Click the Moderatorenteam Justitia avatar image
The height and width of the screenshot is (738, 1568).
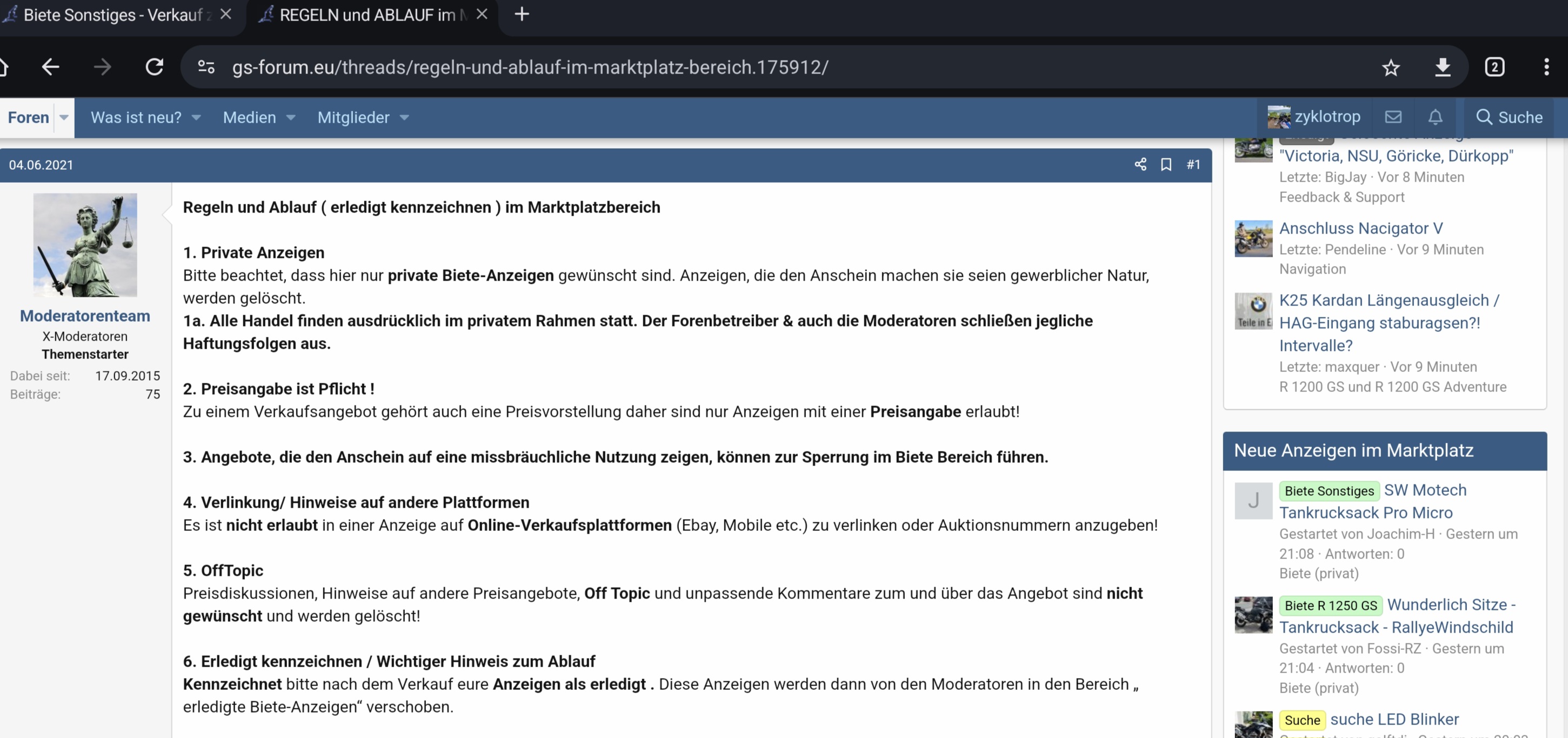click(85, 245)
